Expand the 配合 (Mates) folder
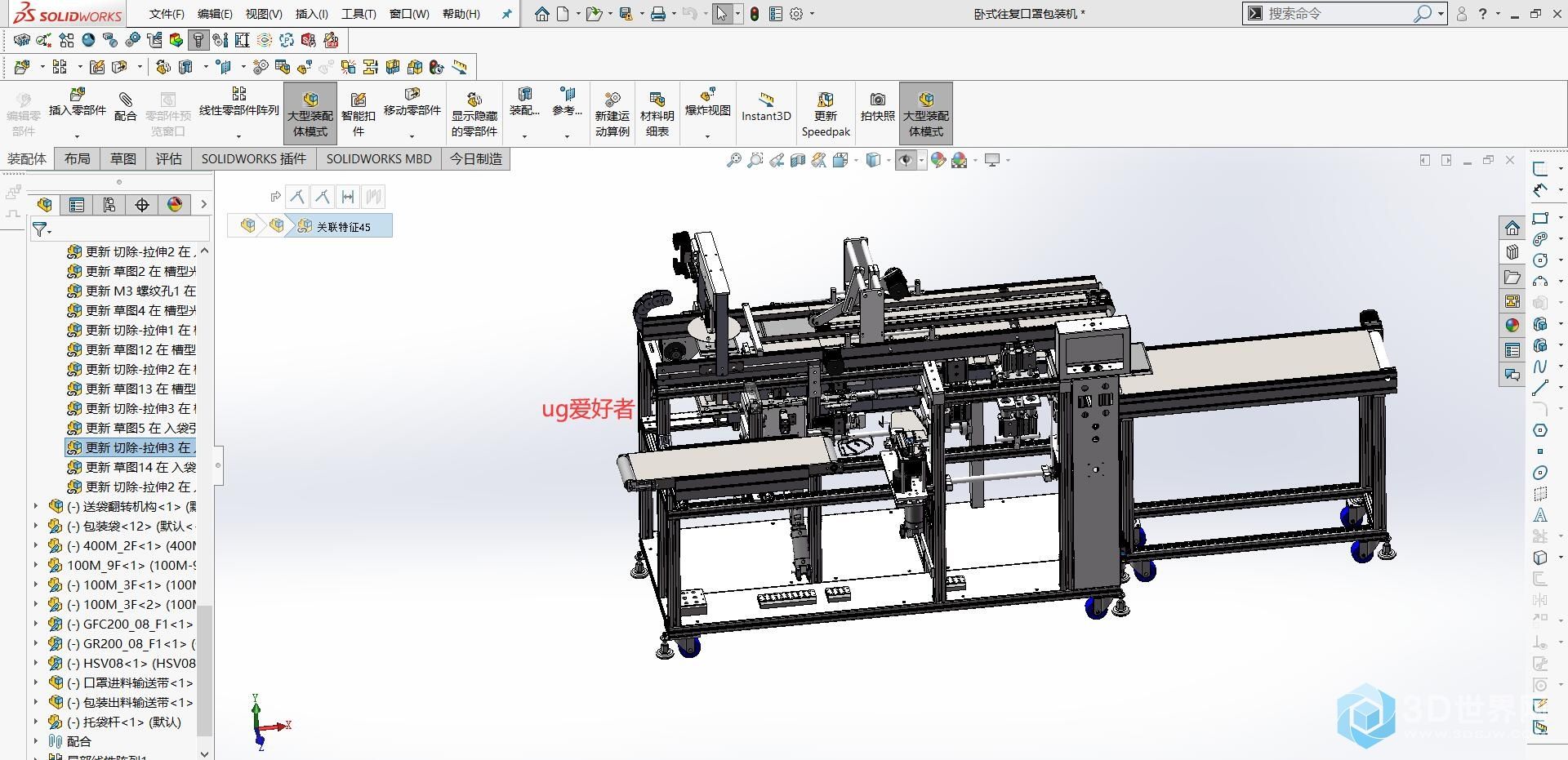This screenshot has width=1568, height=760. coord(36,741)
